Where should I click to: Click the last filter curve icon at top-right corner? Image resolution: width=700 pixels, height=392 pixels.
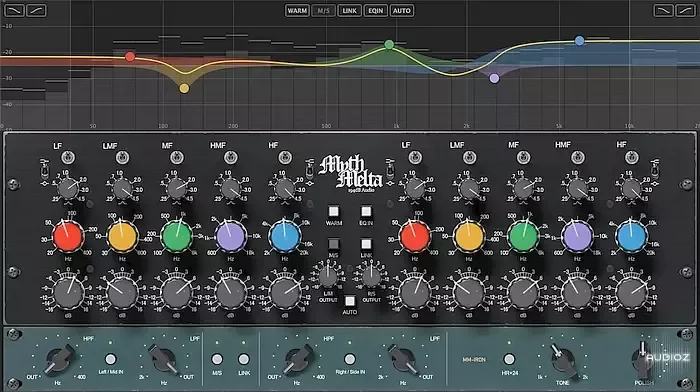tap(685, 11)
